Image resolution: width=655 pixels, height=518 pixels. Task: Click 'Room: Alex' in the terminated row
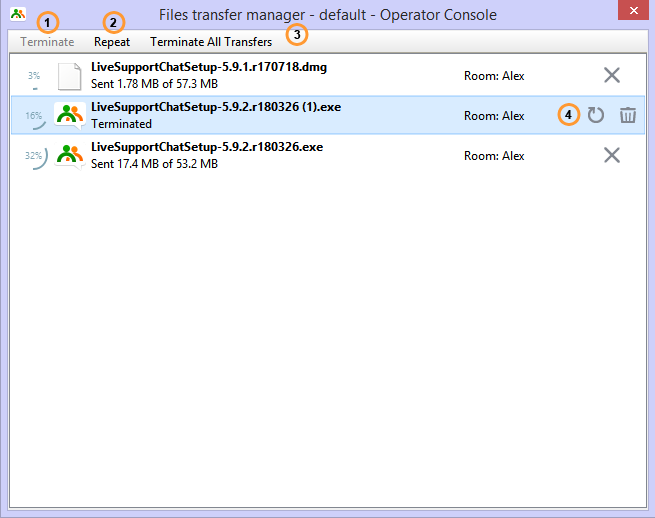tap(494, 116)
